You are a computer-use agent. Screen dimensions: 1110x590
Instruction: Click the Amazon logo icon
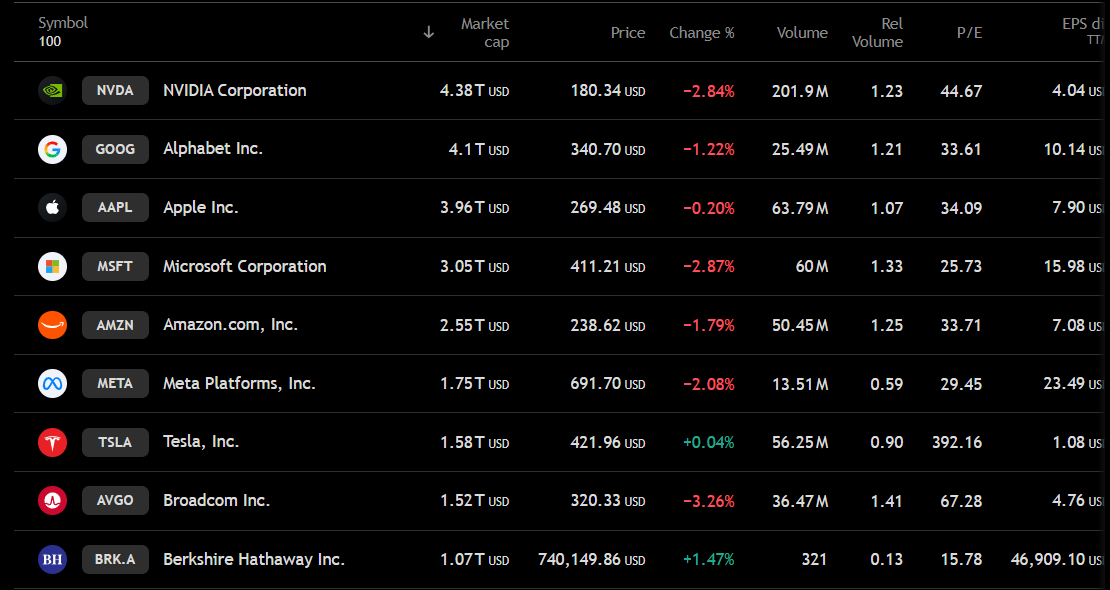pyautogui.click(x=52, y=325)
